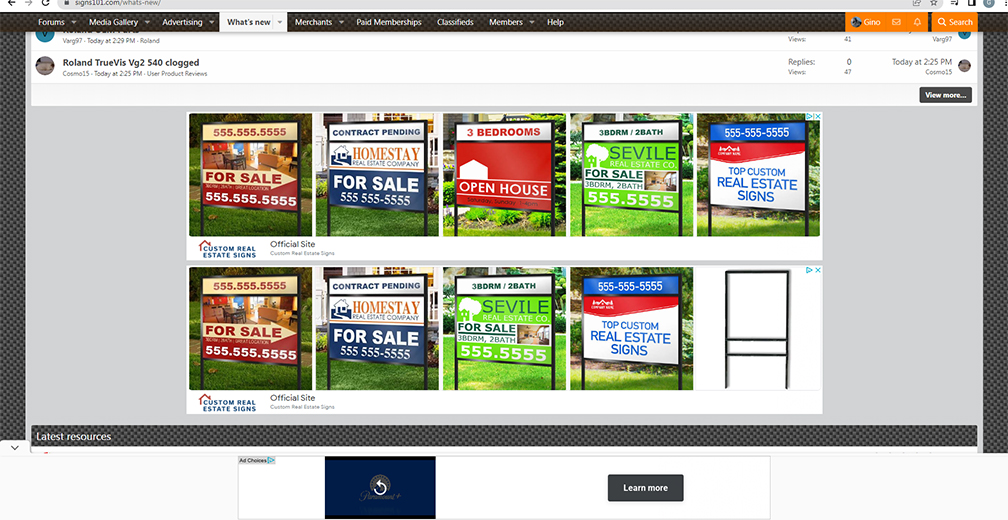Image resolution: width=1008 pixels, height=520 pixels.
Task: Click first ad's Top Custom Real Estate Signs
Action: [x=759, y=175]
